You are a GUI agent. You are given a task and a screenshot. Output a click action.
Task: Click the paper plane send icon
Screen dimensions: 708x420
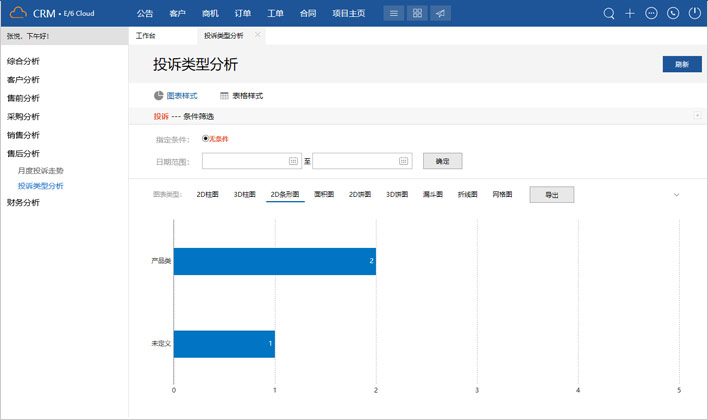441,14
